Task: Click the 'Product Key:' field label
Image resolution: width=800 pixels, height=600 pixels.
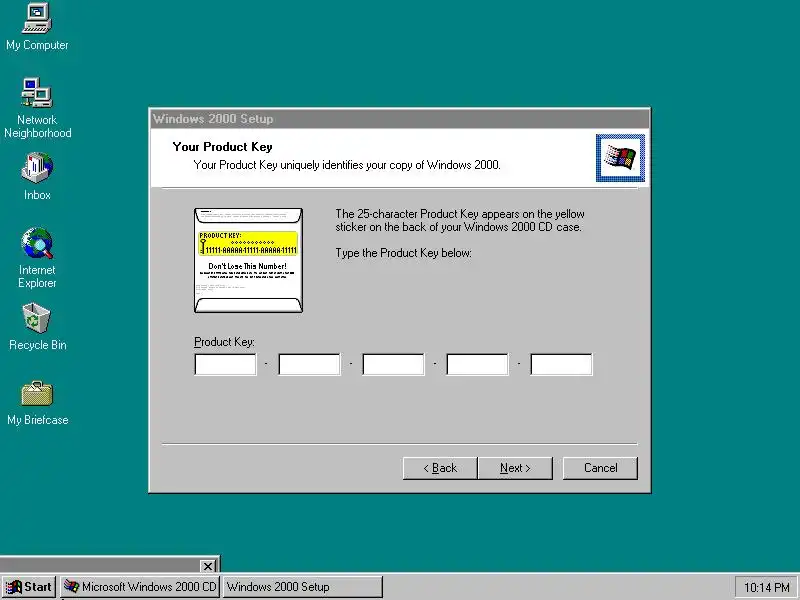Action: (x=224, y=342)
